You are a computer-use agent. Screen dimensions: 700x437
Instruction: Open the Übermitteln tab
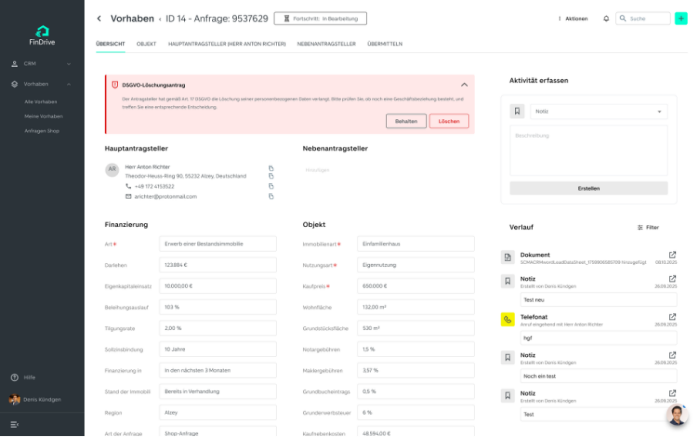[x=385, y=44]
